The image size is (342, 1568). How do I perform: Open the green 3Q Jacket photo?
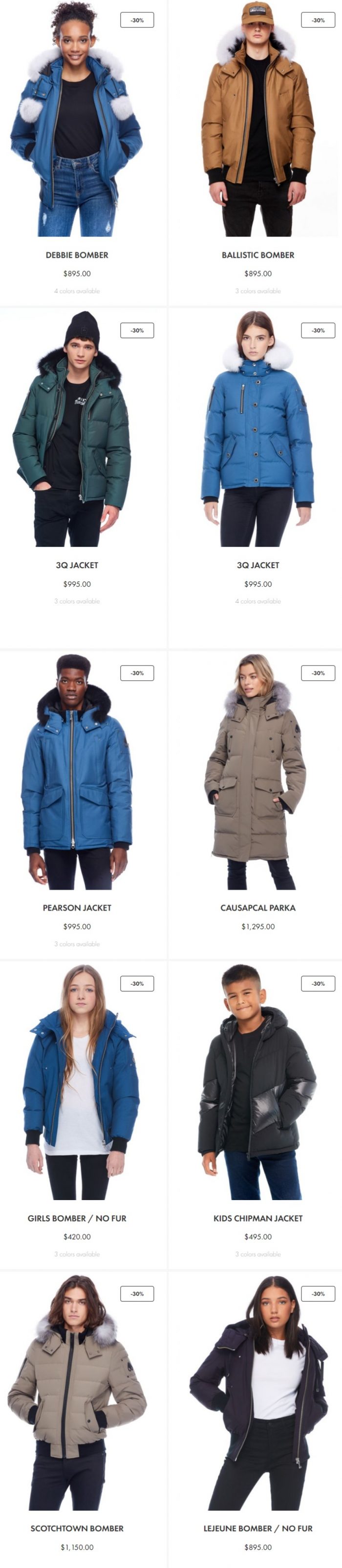click(x=77, y=429)
